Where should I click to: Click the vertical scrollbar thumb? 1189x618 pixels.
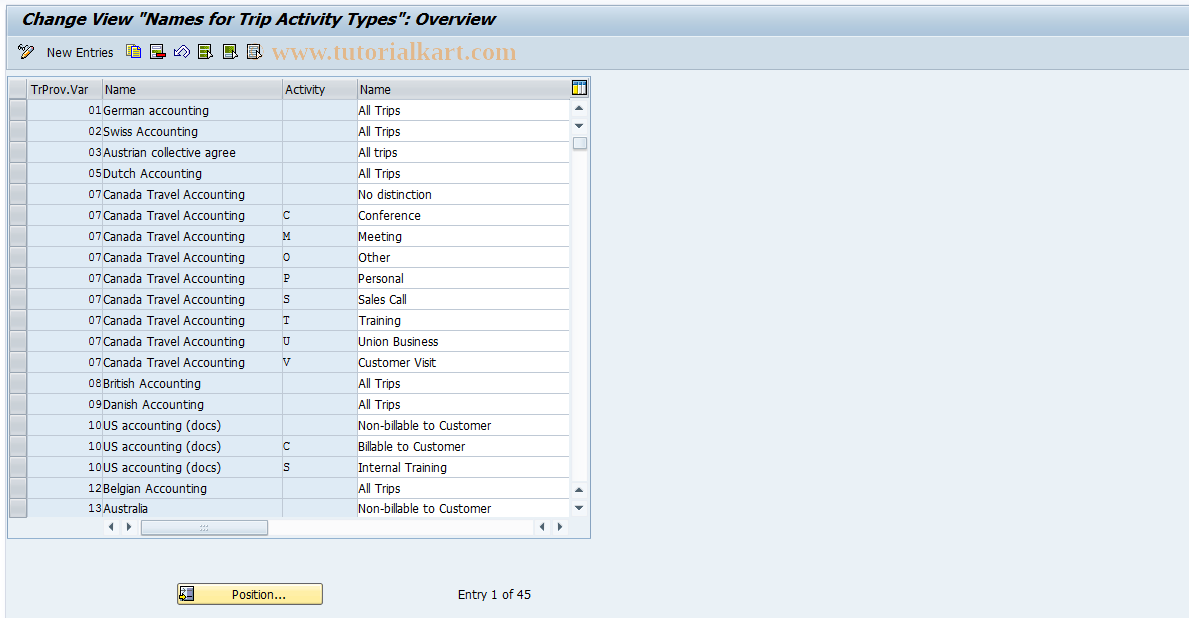click(x=580, y=143)
